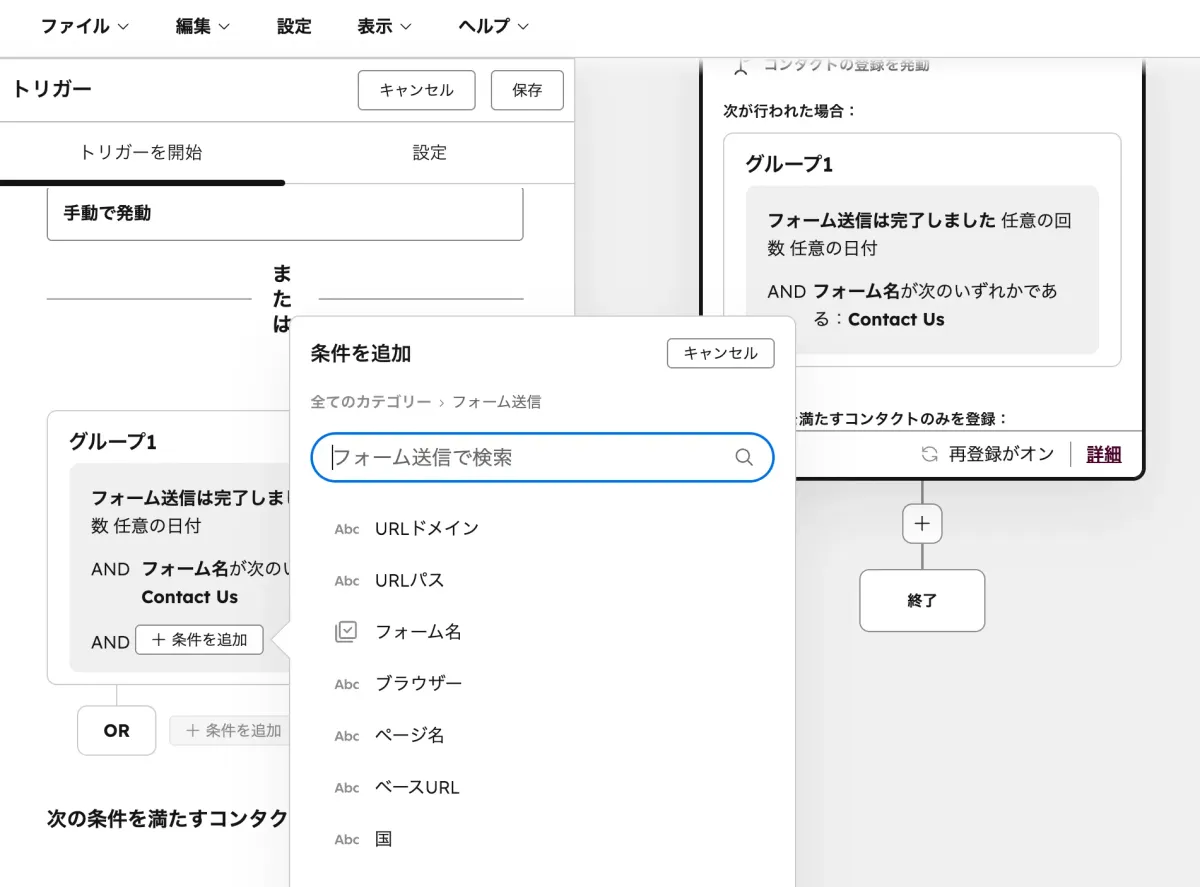Open the ファイル menu
This screenshot has width=1200, height=887.
click(x=85, y=27)
